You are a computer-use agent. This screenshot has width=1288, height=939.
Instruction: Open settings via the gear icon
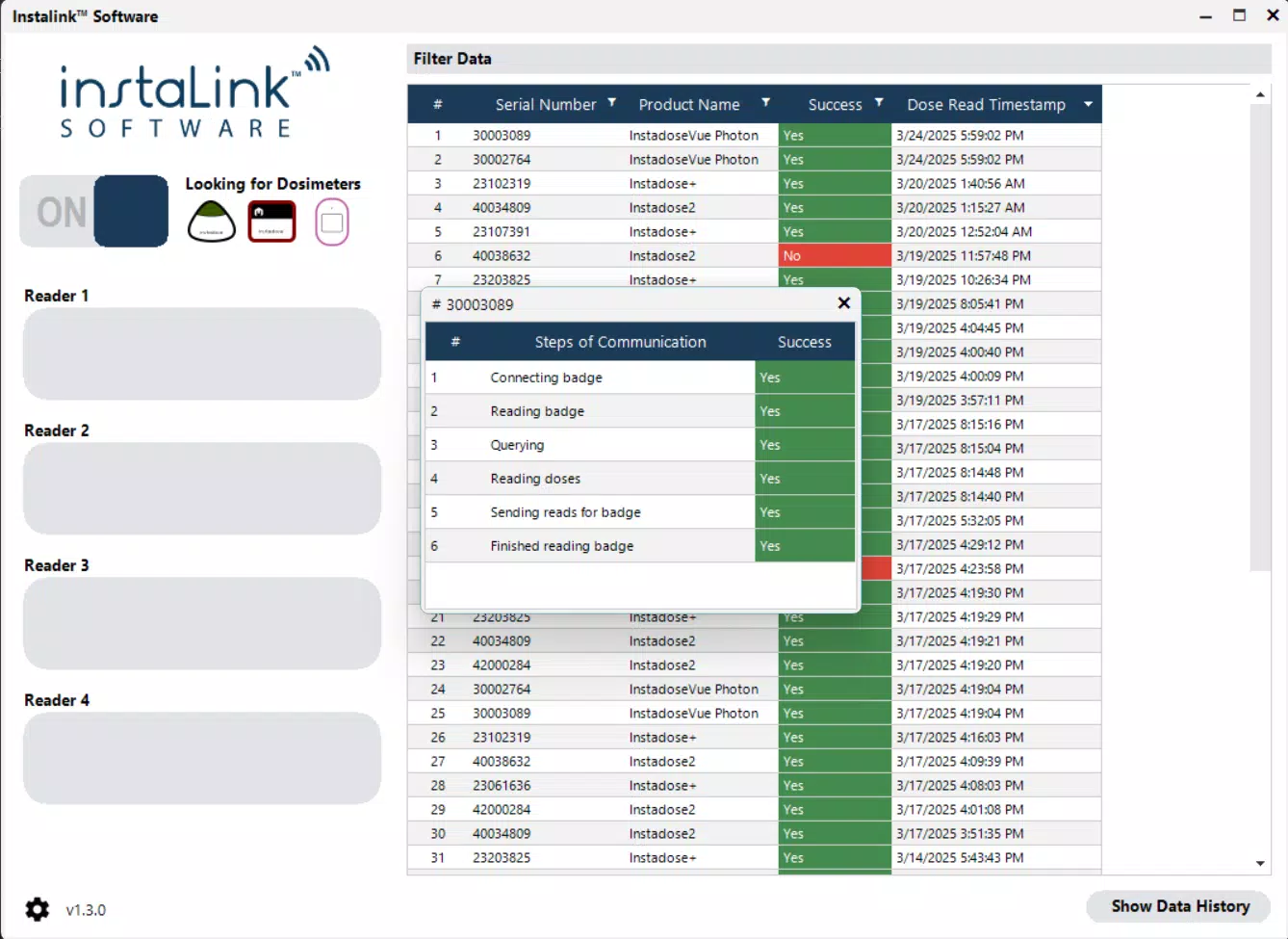37,909
